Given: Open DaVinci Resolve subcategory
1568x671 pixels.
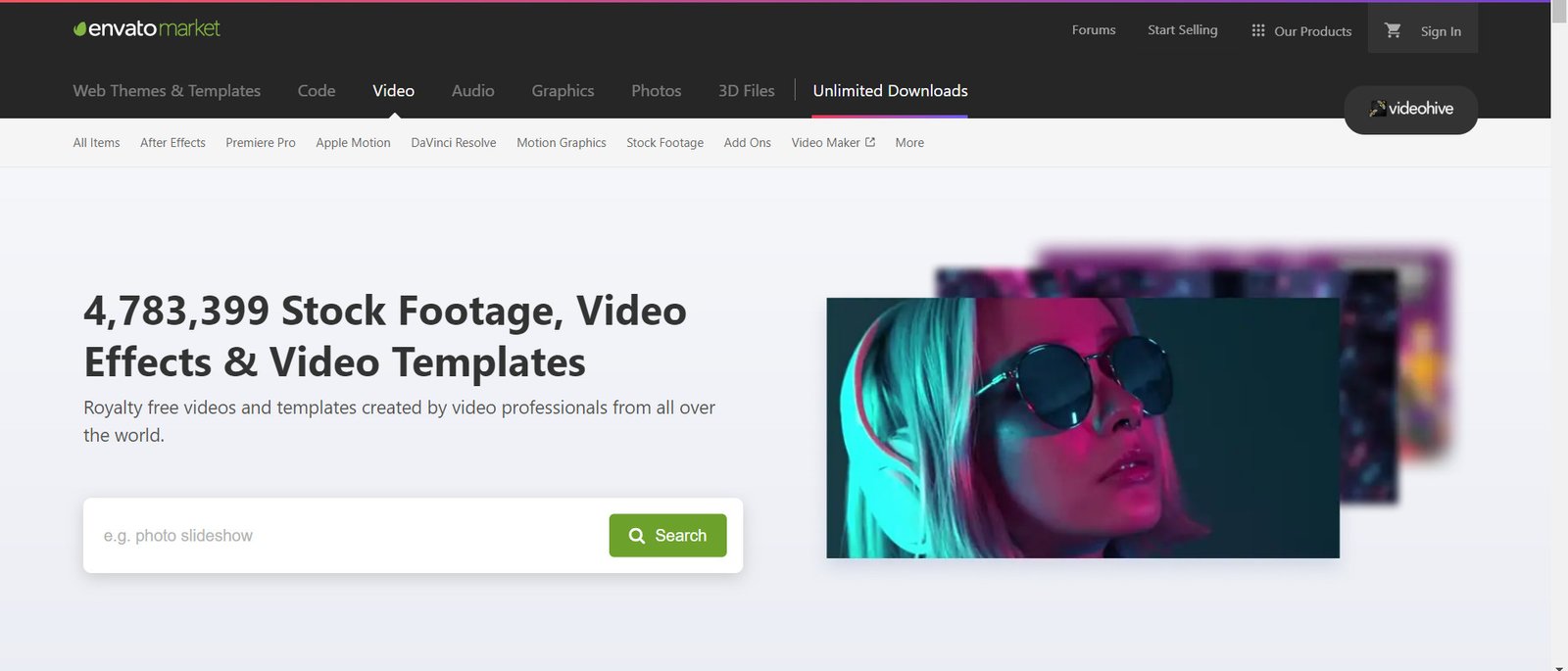Looking at the screenshot, I should click(x=453, y=143).
